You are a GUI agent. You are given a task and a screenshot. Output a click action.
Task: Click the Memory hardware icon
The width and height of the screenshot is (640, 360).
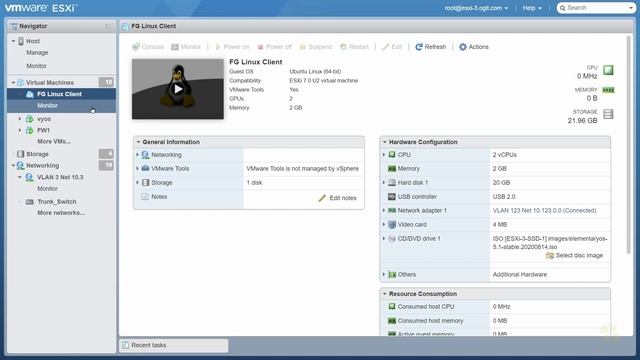[392, 169]
